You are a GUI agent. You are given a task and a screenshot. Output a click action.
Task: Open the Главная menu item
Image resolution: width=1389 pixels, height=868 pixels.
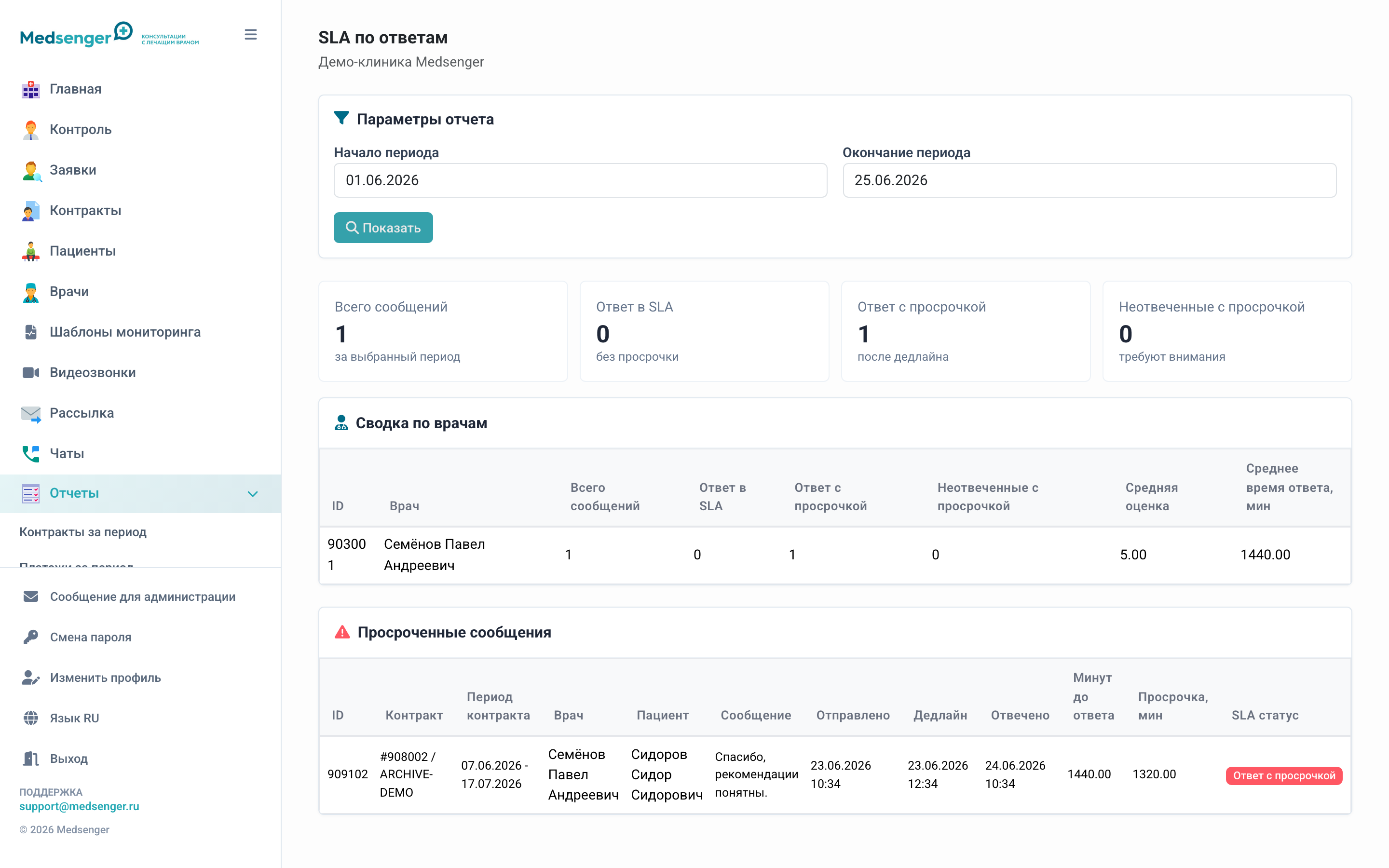click(x=75, y=89)
